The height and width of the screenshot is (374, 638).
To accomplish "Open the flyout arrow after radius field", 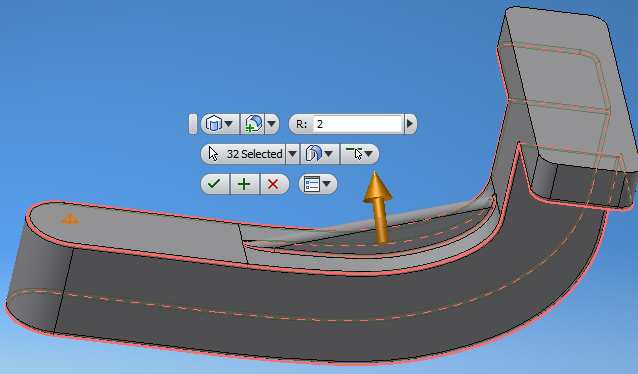I will (x=410, y=124).
